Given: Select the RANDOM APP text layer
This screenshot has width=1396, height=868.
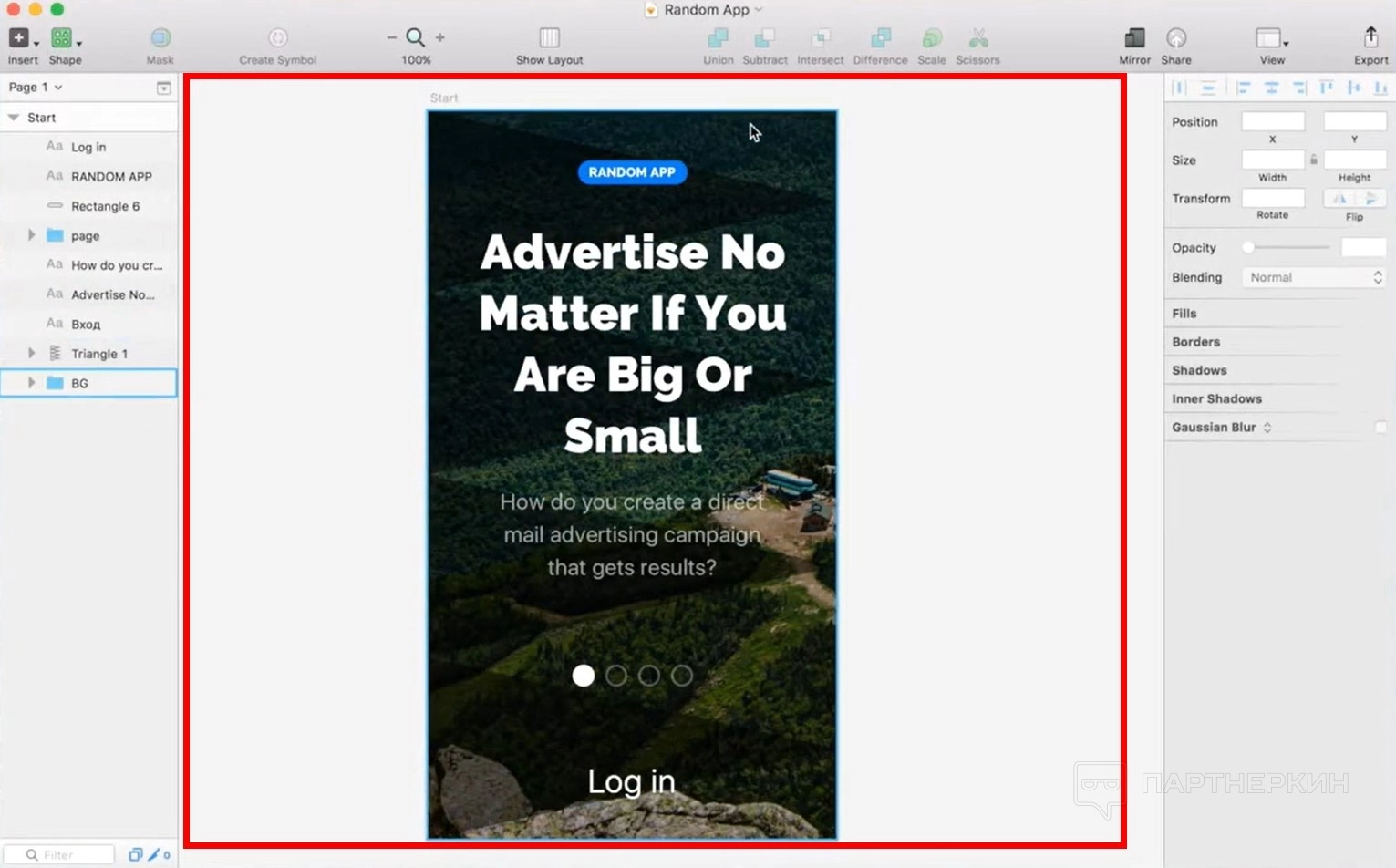Looking at the screenshot, I should [x=88, y=177].
